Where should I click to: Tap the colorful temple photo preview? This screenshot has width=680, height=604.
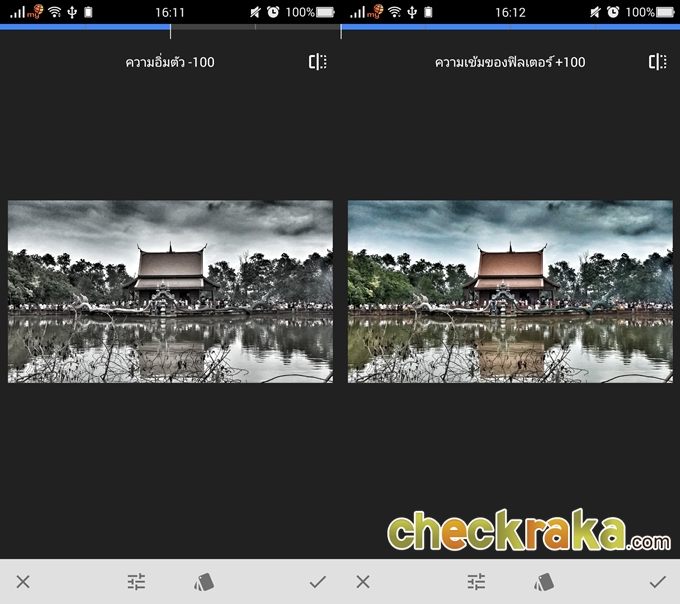tap(510, 291)
